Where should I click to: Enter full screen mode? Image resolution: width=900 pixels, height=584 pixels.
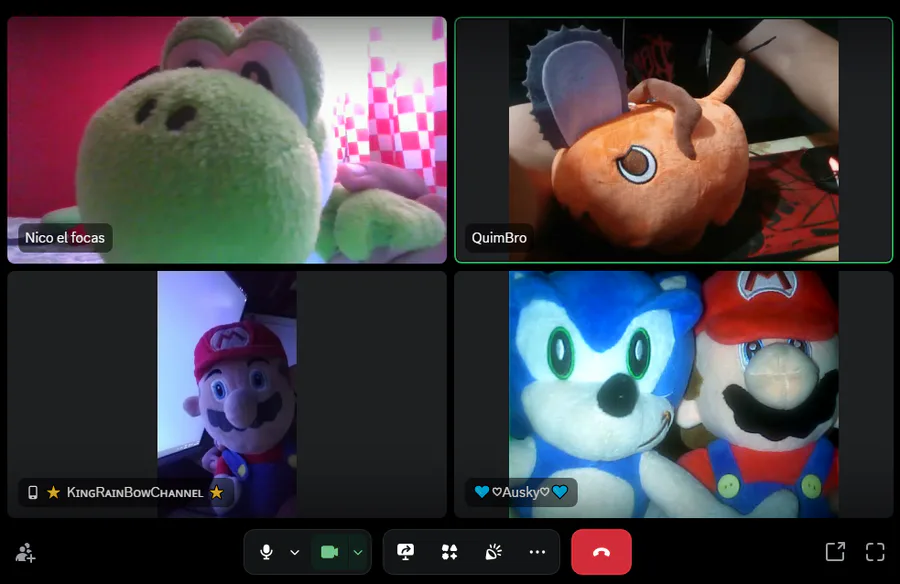(x=875, y=552)
